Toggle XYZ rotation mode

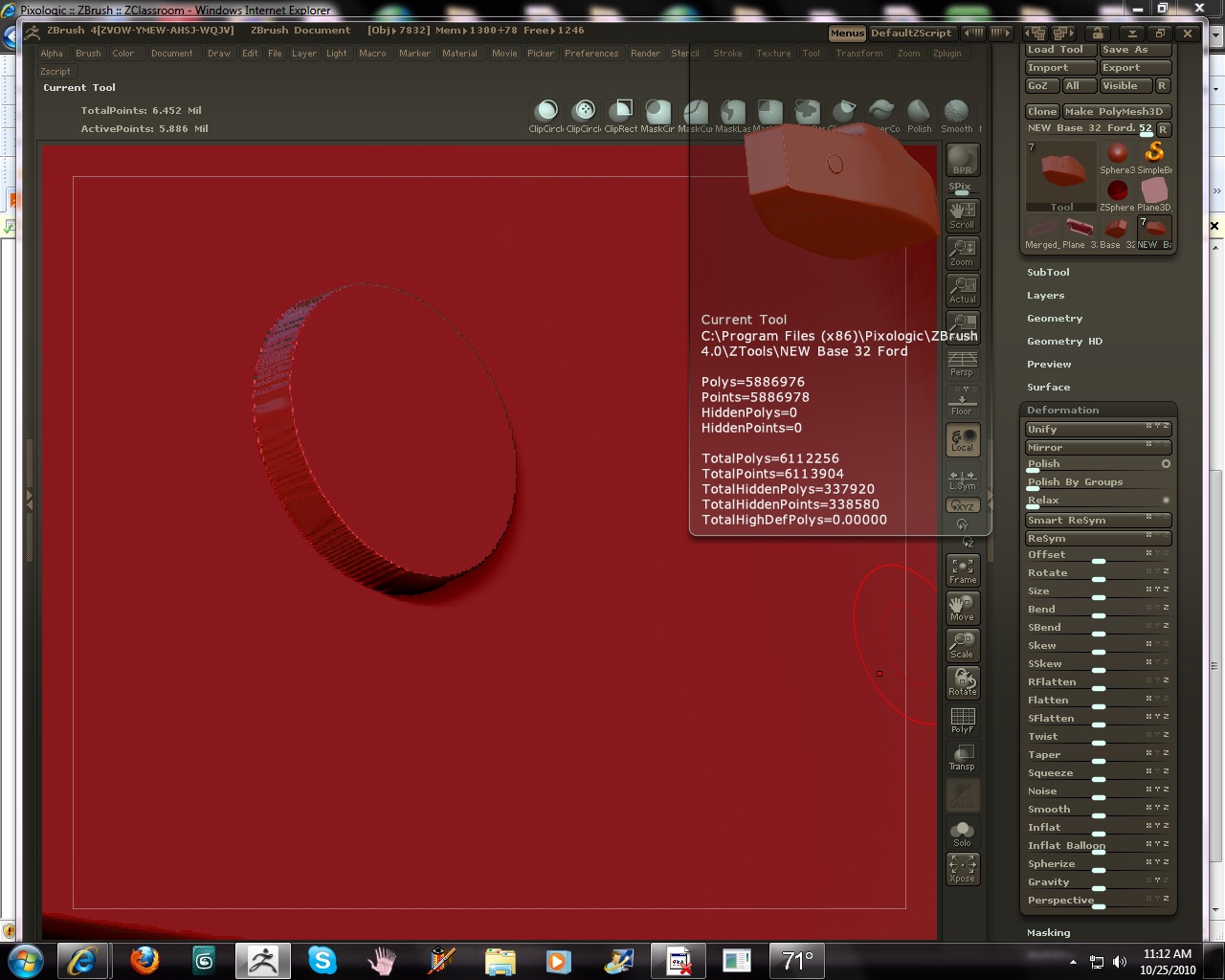click(962, 505)
